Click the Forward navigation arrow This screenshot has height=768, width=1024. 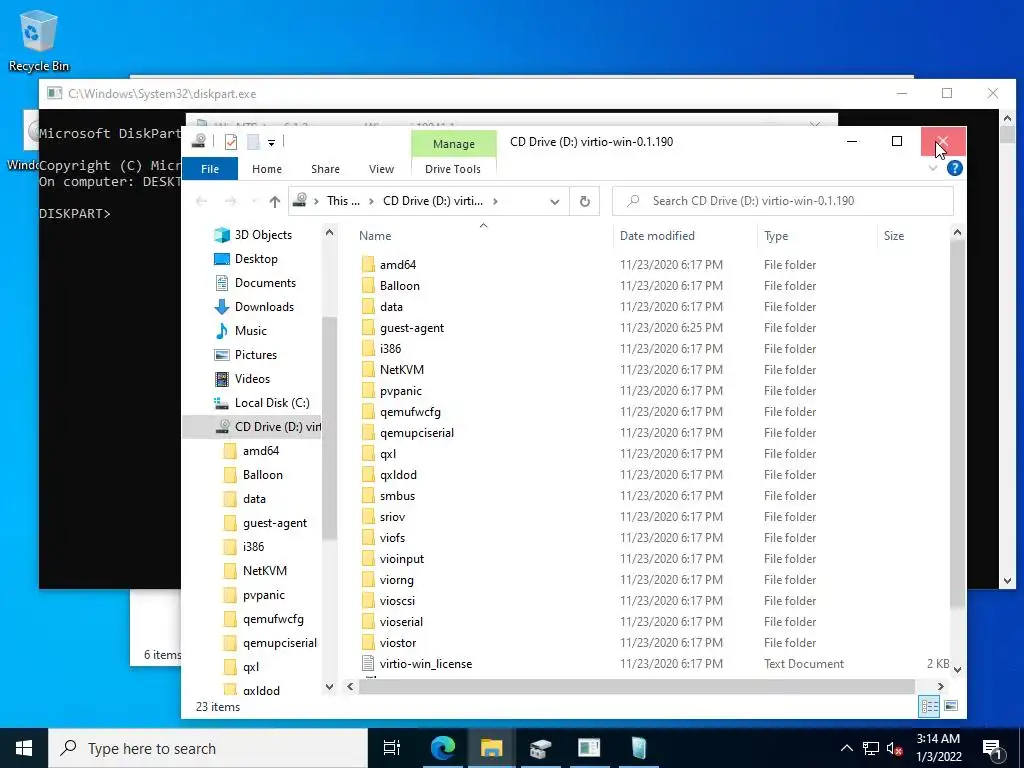(231, 202)
